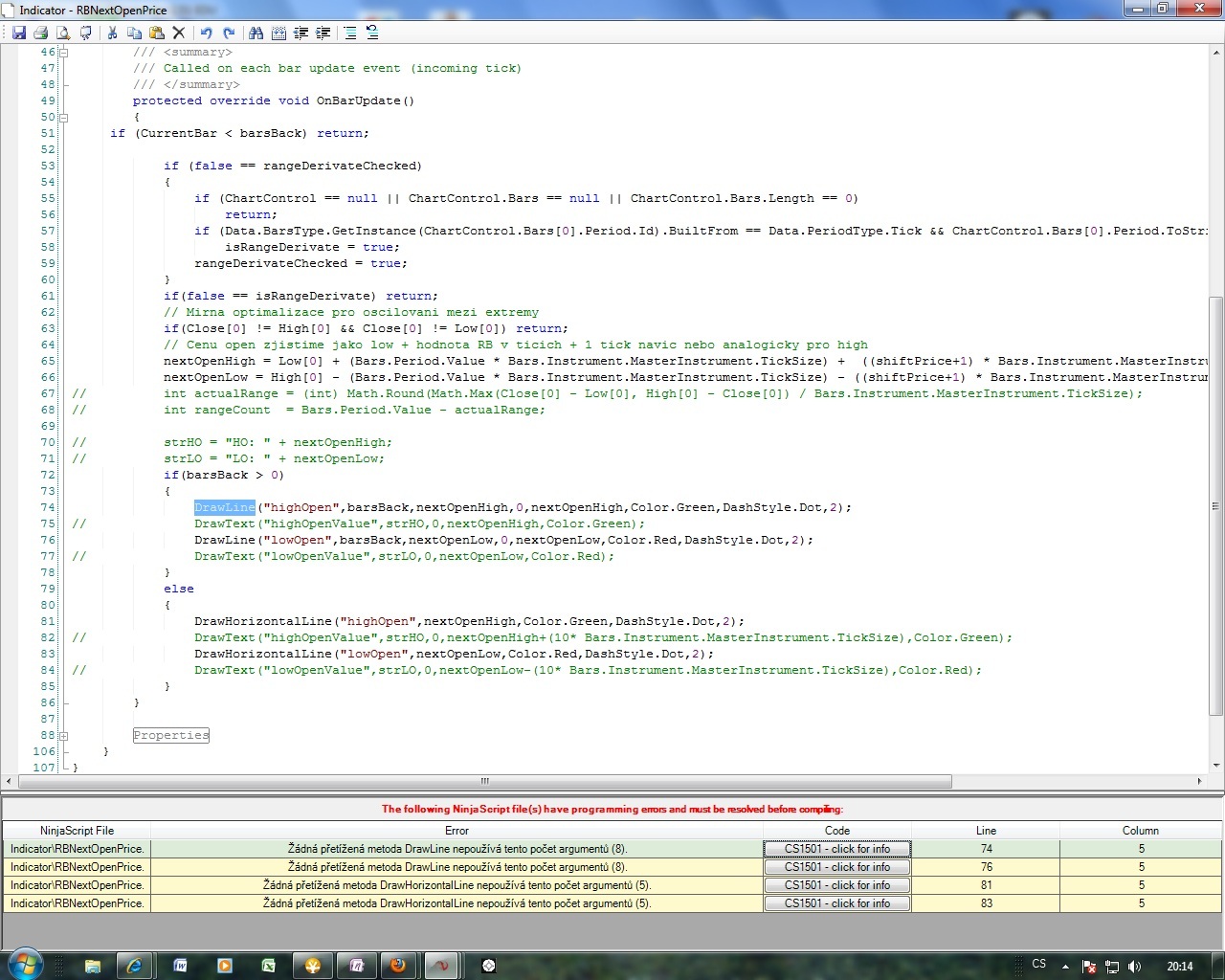Click the Save icon in the toolbar
Screen dimensions: 1225x980
pos(18,33)
